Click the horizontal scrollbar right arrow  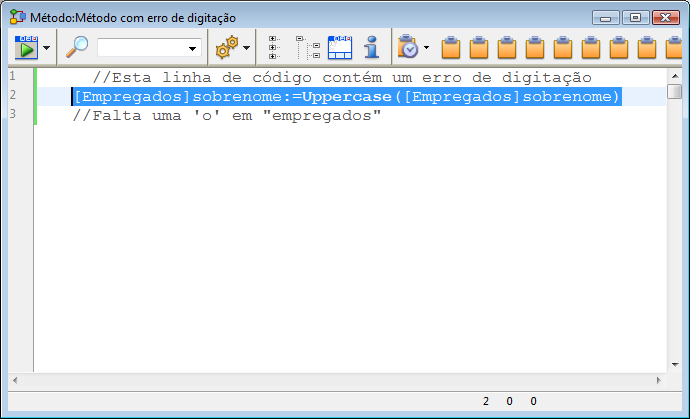(x=660, y=381)
